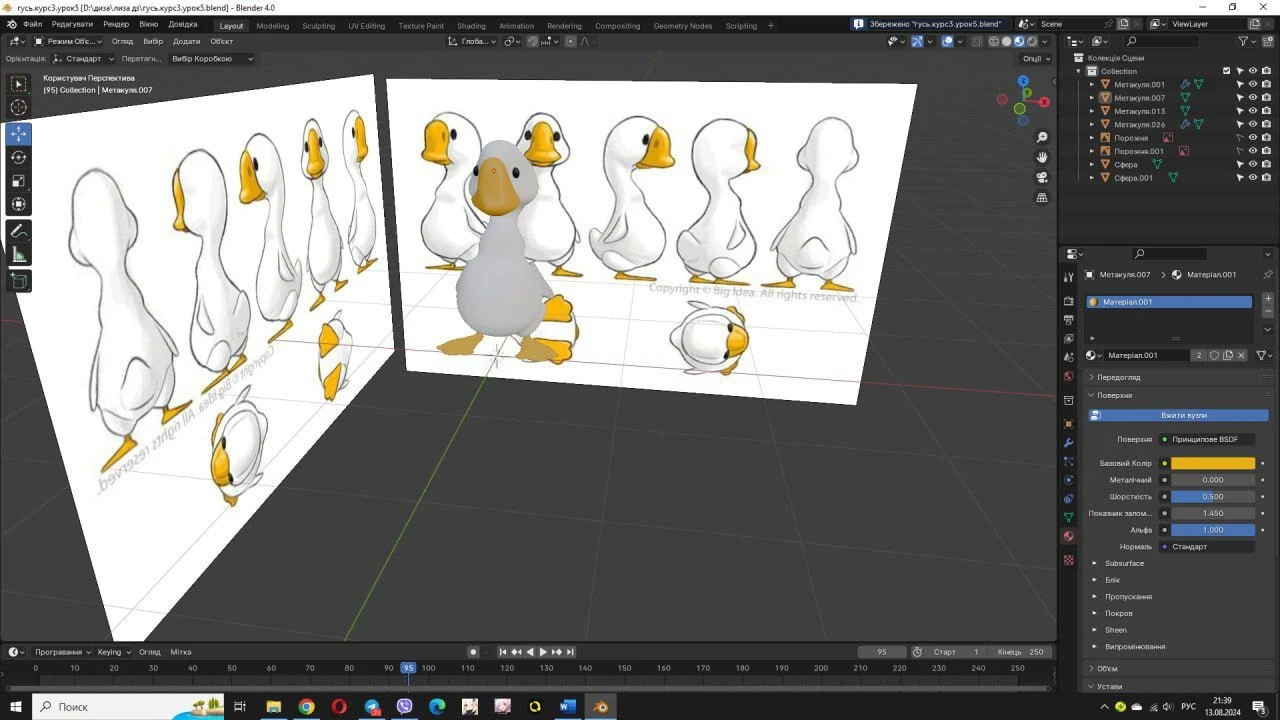Viewport: 1280px width, 720px height.
Task: Select the Measure tool
Action: click(x=19, y=255)
